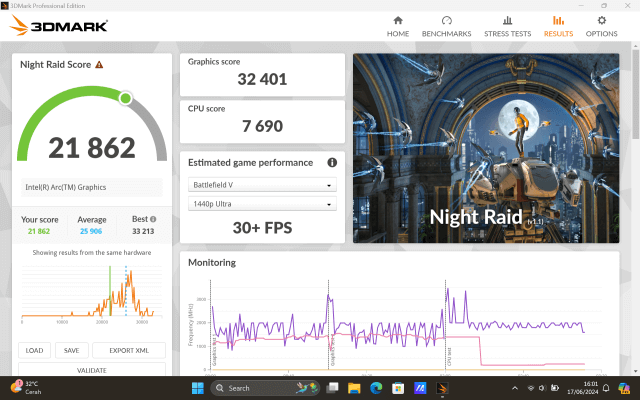Click the score distribution histogram
The image size is (640, 400).
(92, 292)
